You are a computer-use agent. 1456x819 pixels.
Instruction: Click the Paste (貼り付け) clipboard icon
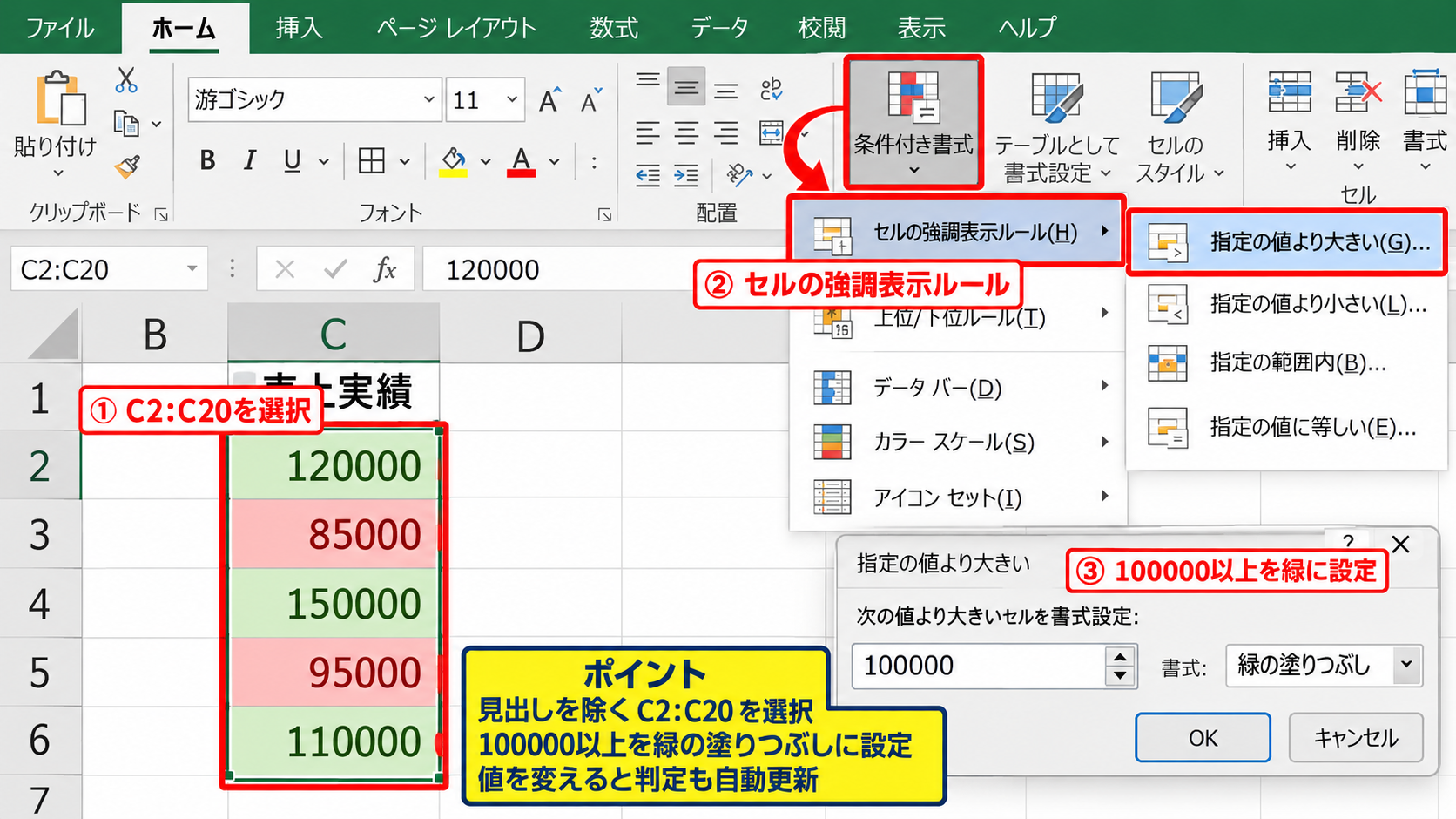[59, 98]
